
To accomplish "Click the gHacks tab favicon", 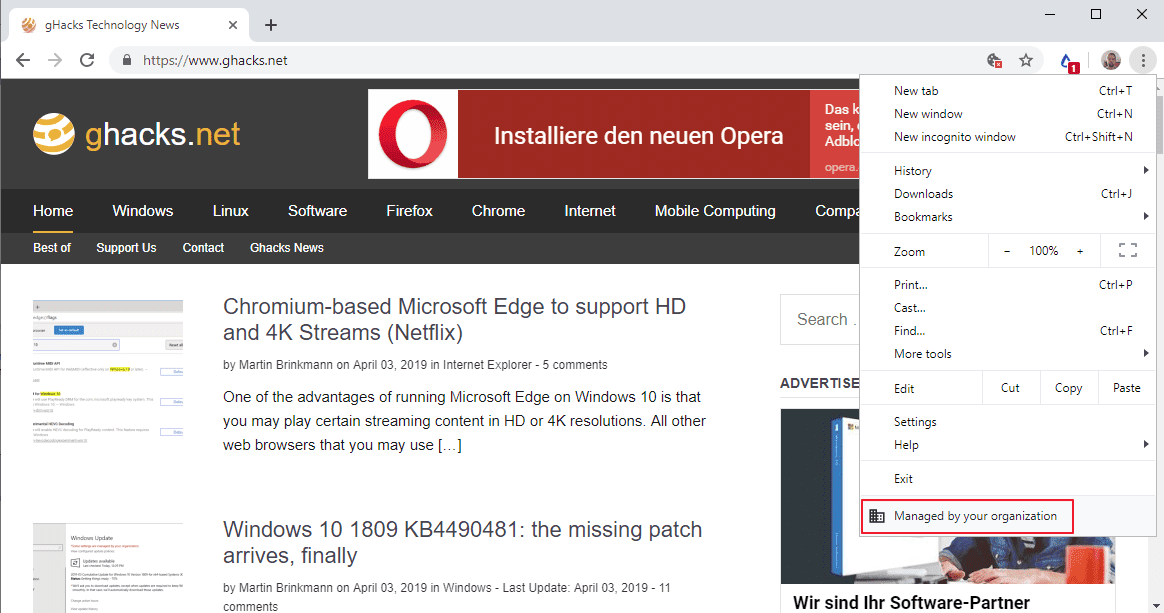I will [x=29, y=25].
